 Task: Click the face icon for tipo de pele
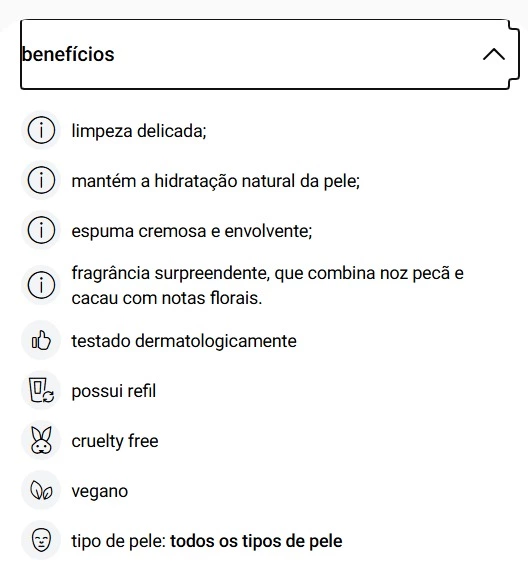(x=41, y=540)
